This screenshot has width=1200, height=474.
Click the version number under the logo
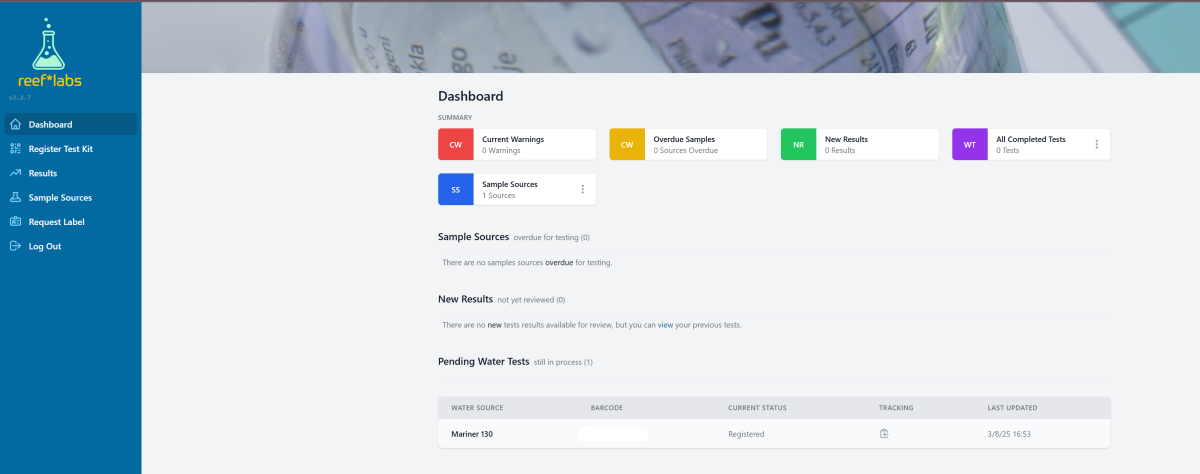pyautogui.click(x=20, y=98)
